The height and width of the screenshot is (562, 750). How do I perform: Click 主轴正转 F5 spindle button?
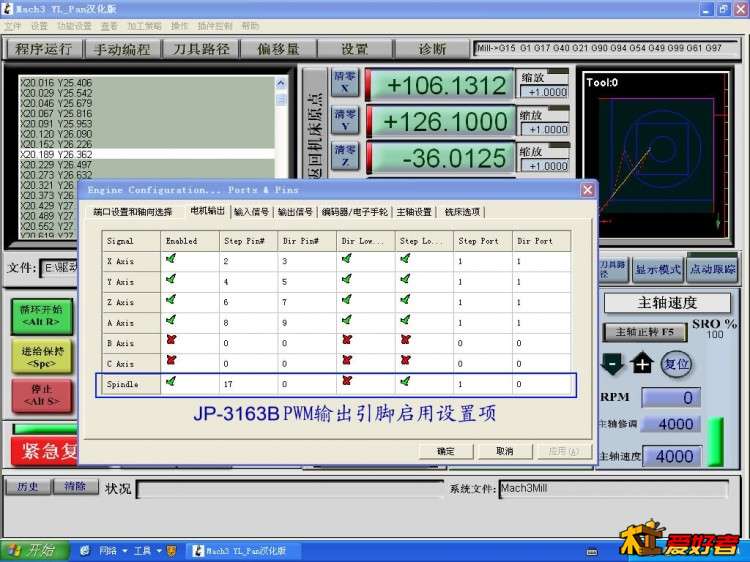click(644, 331)
